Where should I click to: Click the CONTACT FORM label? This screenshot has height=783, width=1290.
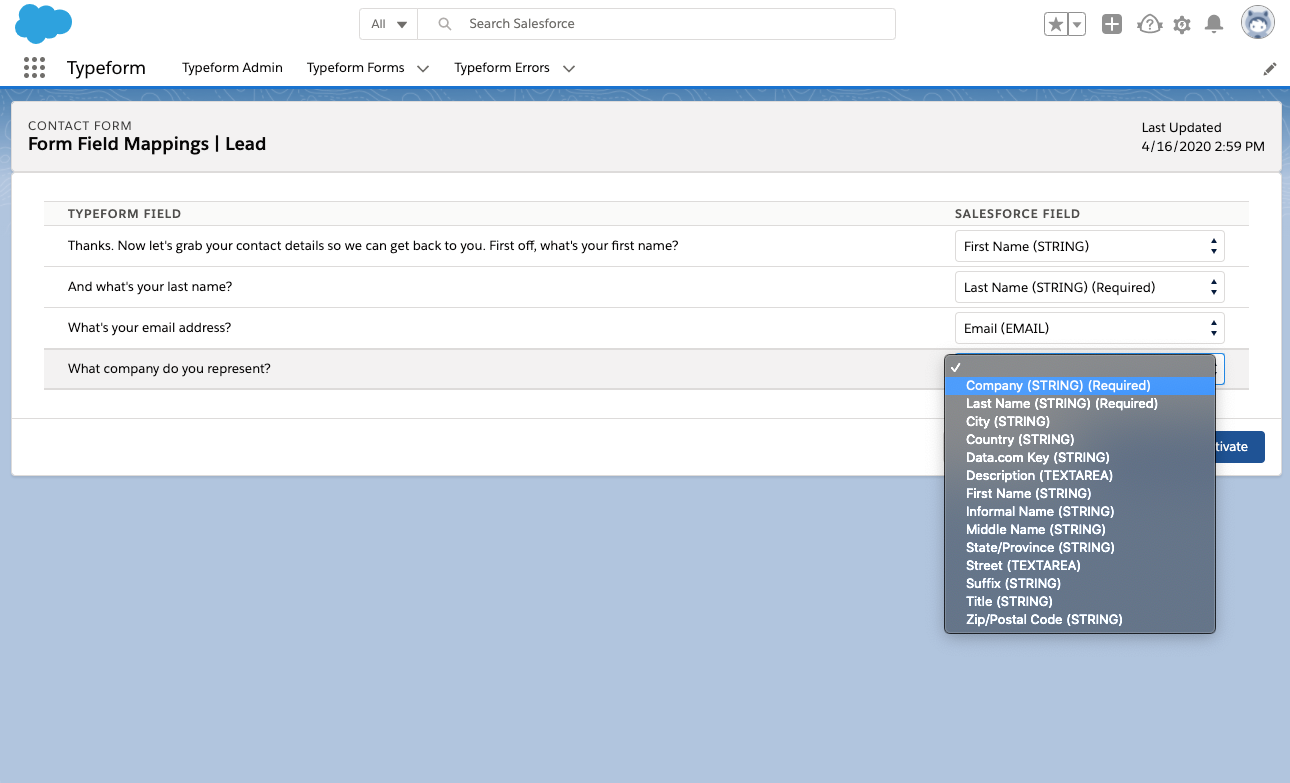(80, 126)
